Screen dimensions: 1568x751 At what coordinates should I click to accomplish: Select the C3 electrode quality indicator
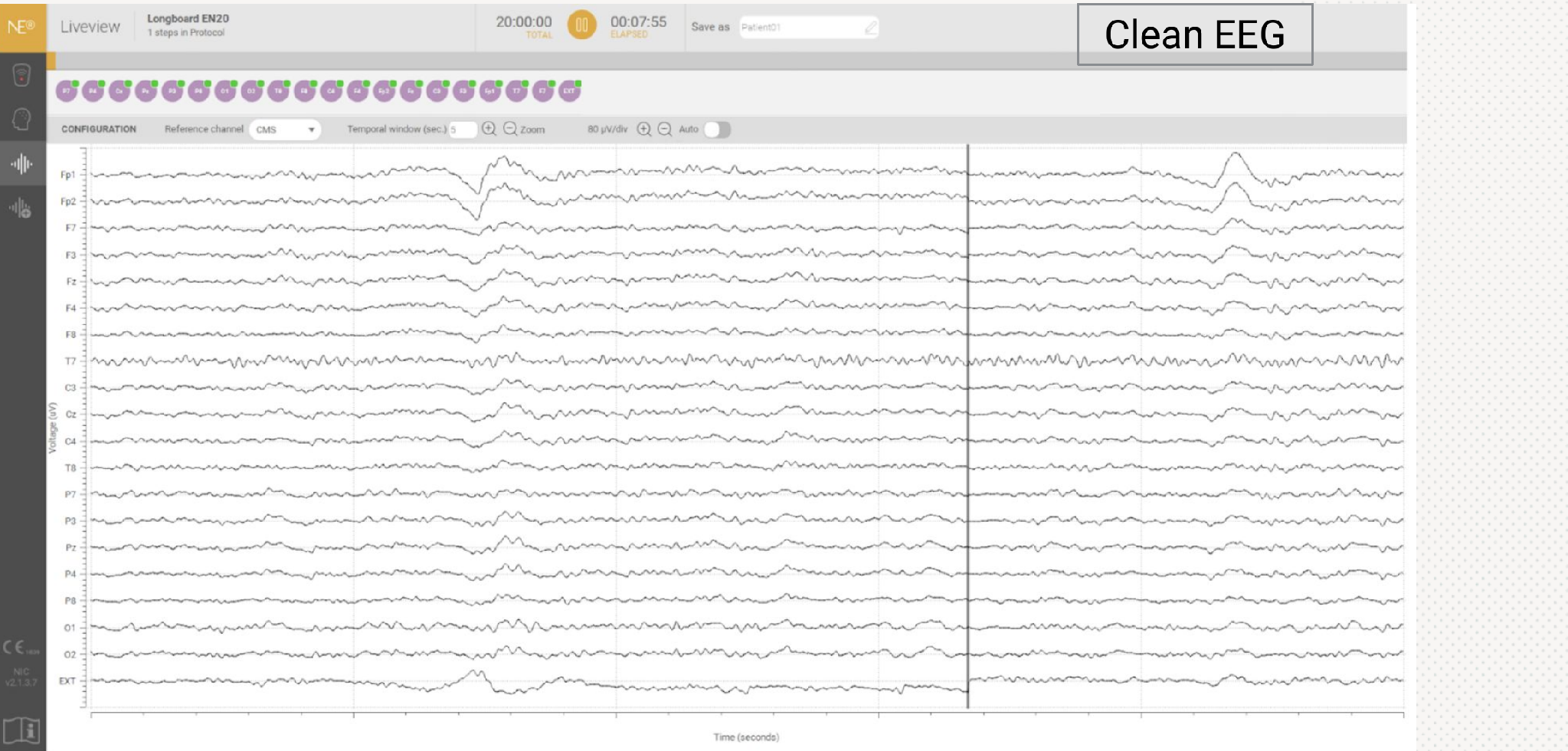(x=437, y=91)
